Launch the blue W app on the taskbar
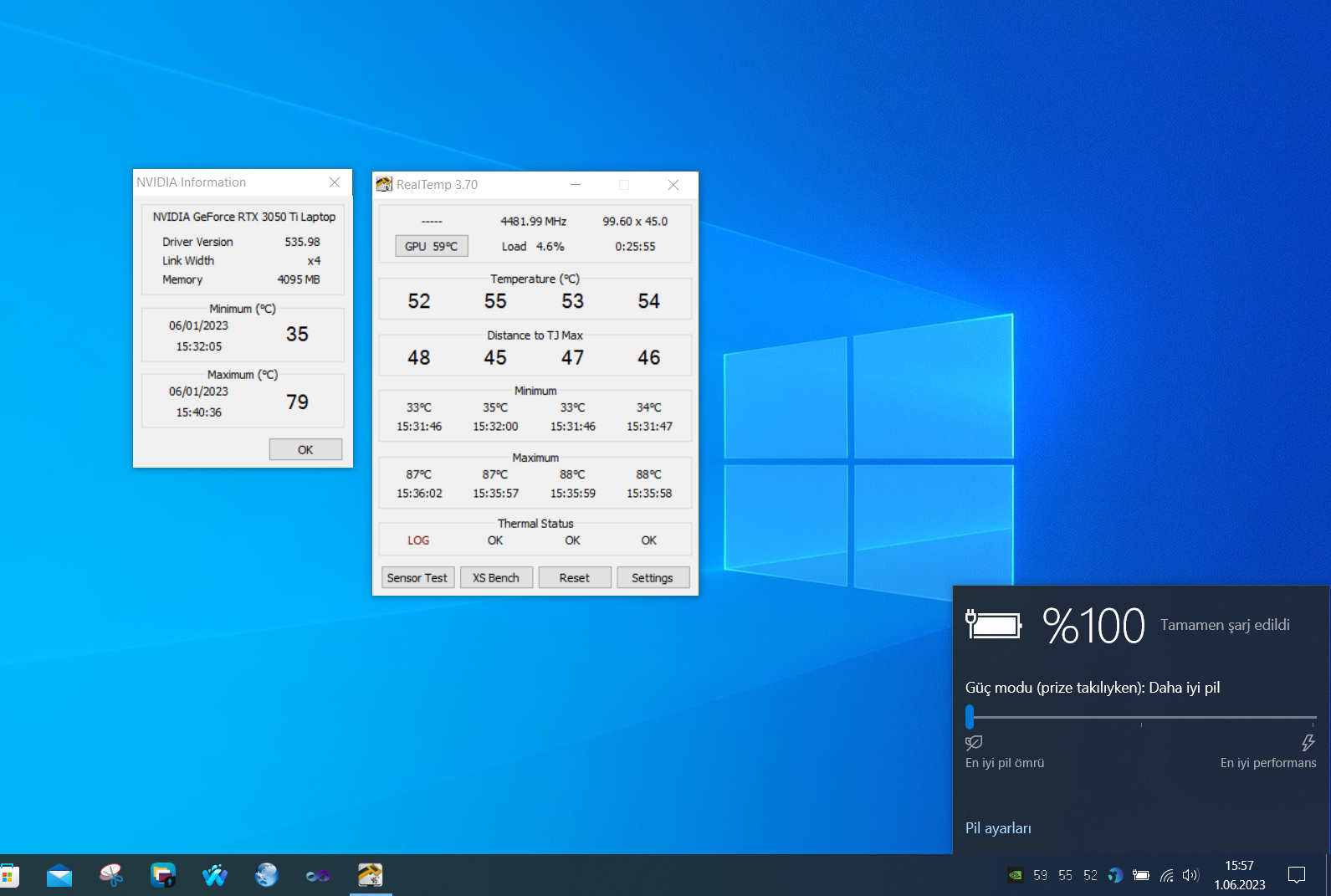This screenshot has height=896, width=1331. 215,876
